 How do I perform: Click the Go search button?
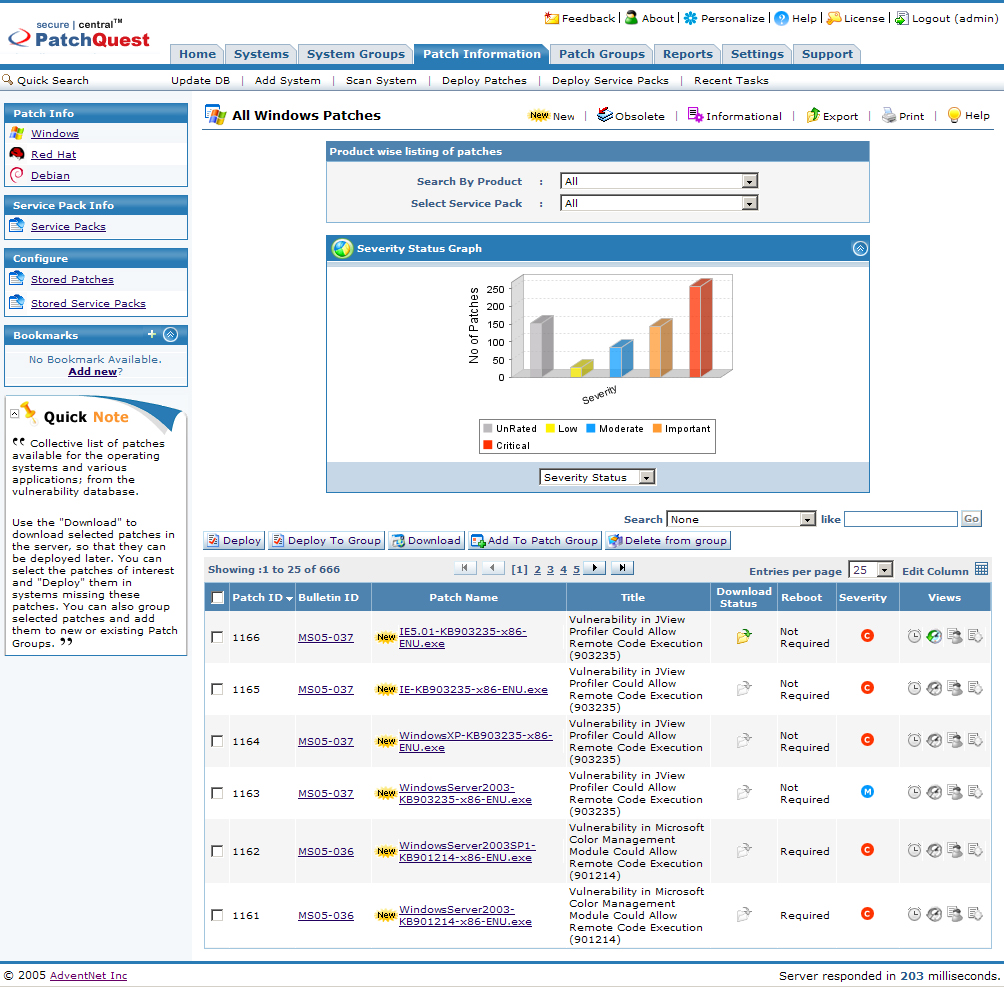point(971,519)
